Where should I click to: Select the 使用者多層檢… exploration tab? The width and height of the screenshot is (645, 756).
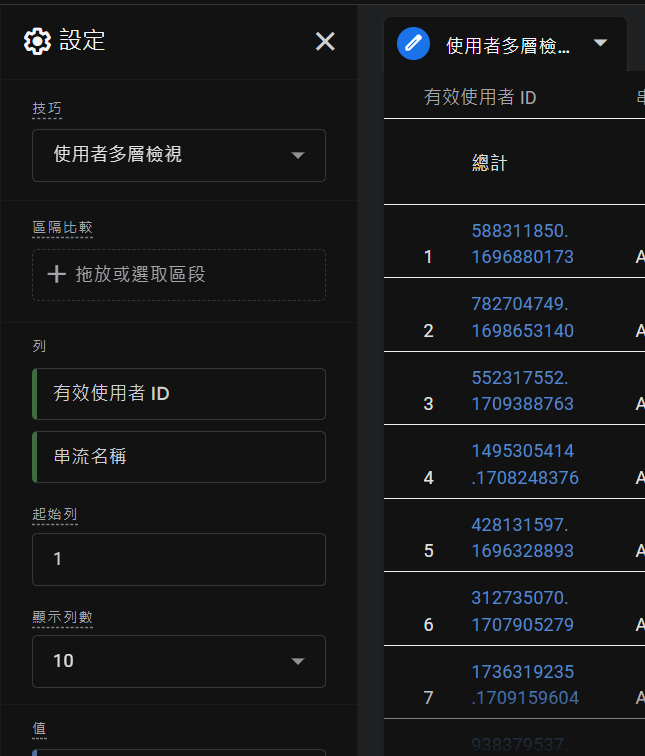point(505,44)
